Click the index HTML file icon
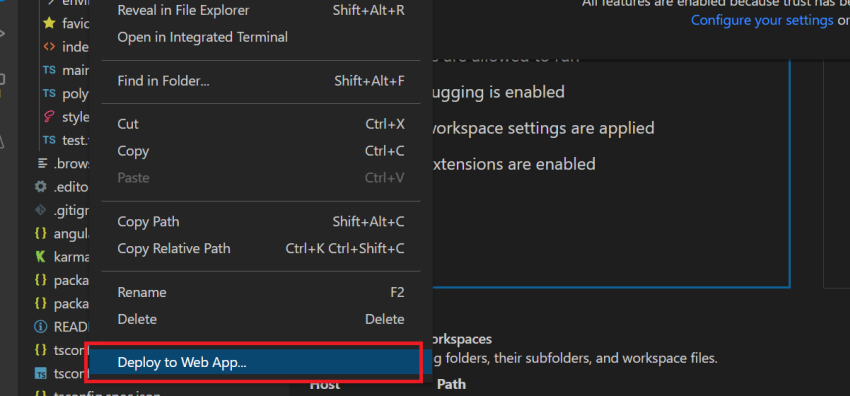Screen dimensions: 850x396 pyautogui.click(x=49, y=47)
